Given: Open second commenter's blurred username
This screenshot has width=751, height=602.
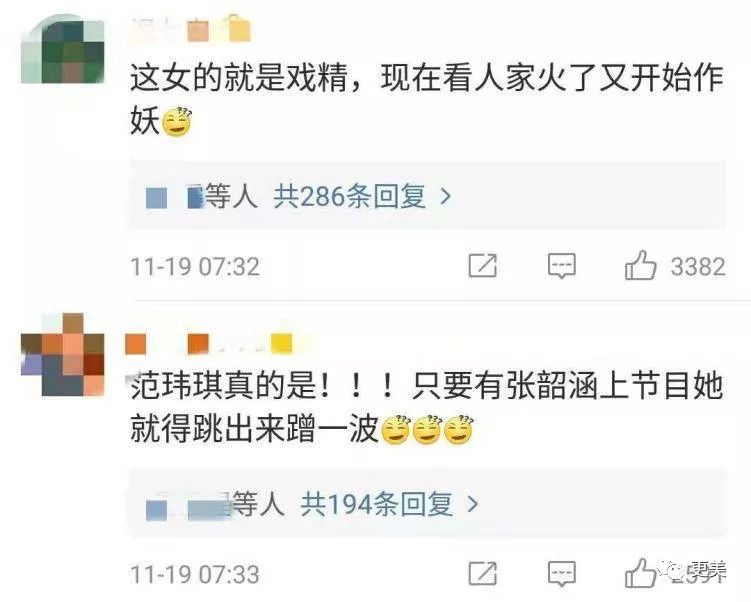Looking at the screenshot, I should coord(209,343).
